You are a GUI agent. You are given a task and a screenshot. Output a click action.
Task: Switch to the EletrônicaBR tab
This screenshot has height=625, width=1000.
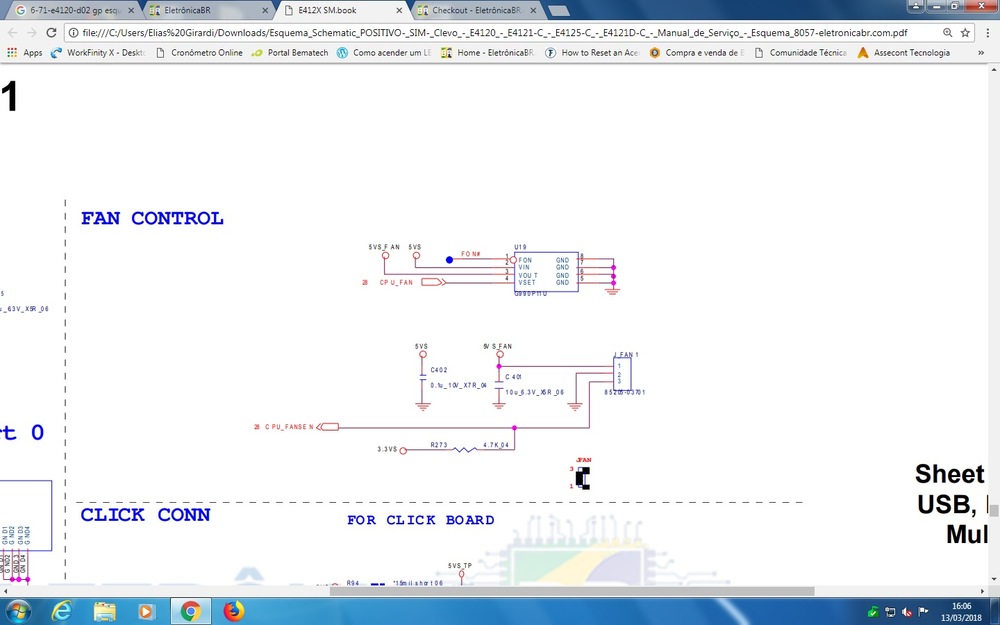coord(205,10)
